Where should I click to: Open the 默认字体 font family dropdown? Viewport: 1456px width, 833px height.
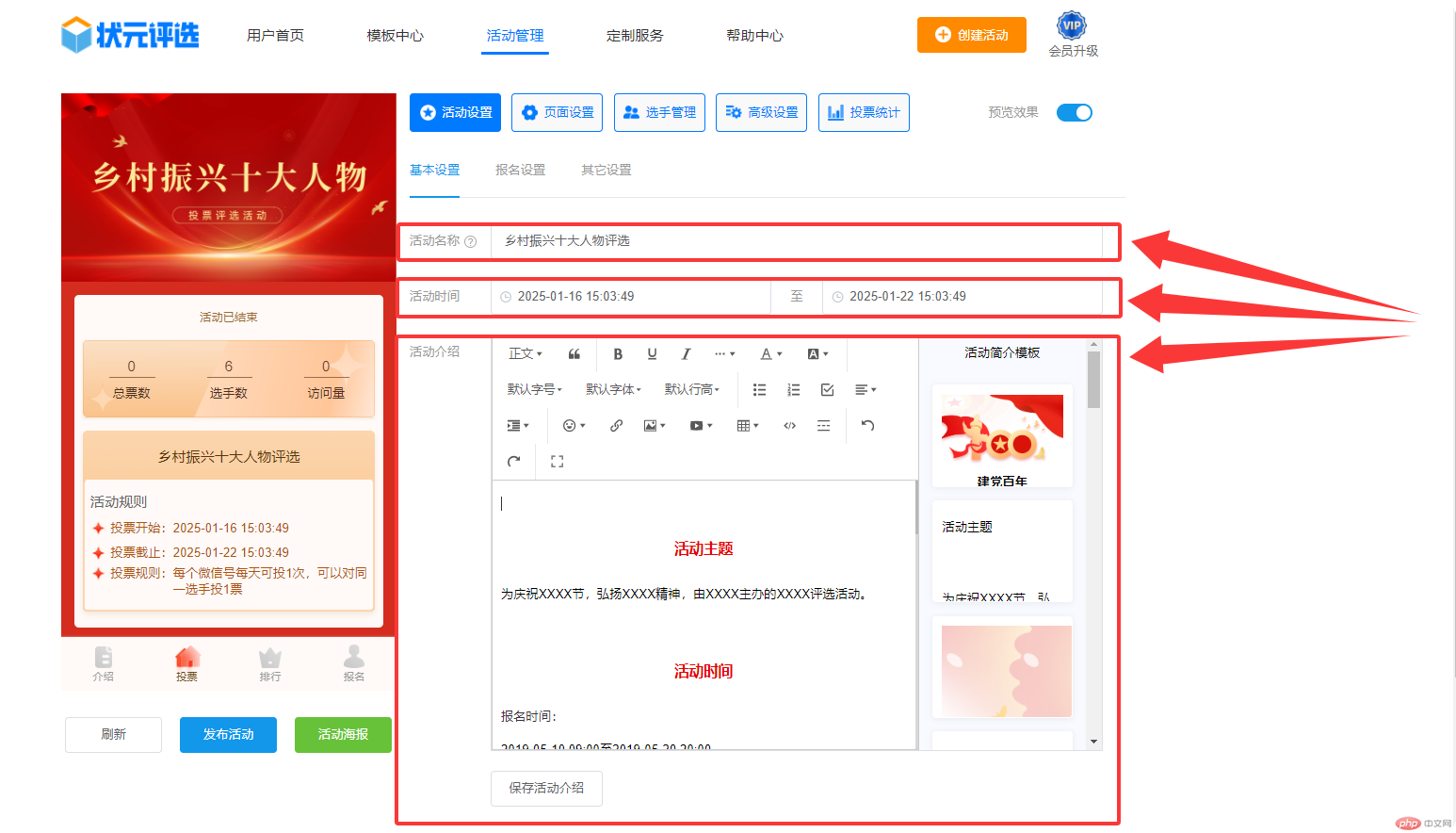[613, 390]
